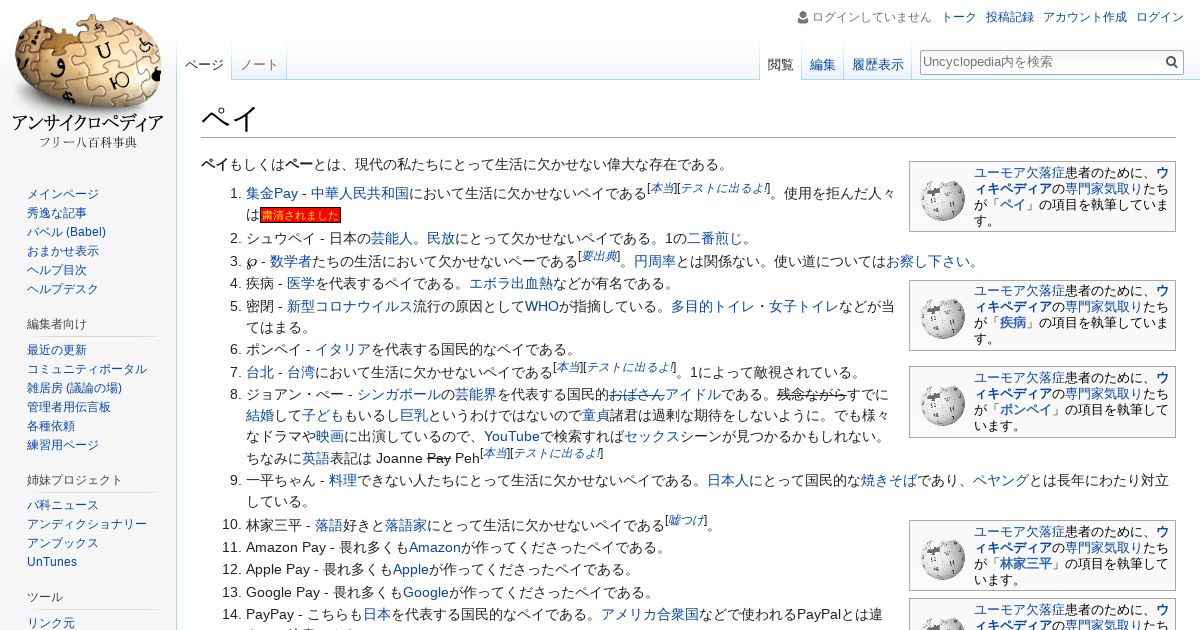Open イタリア link in ポンペイ item
1200x630 pixels.
(x=343, y=349)
